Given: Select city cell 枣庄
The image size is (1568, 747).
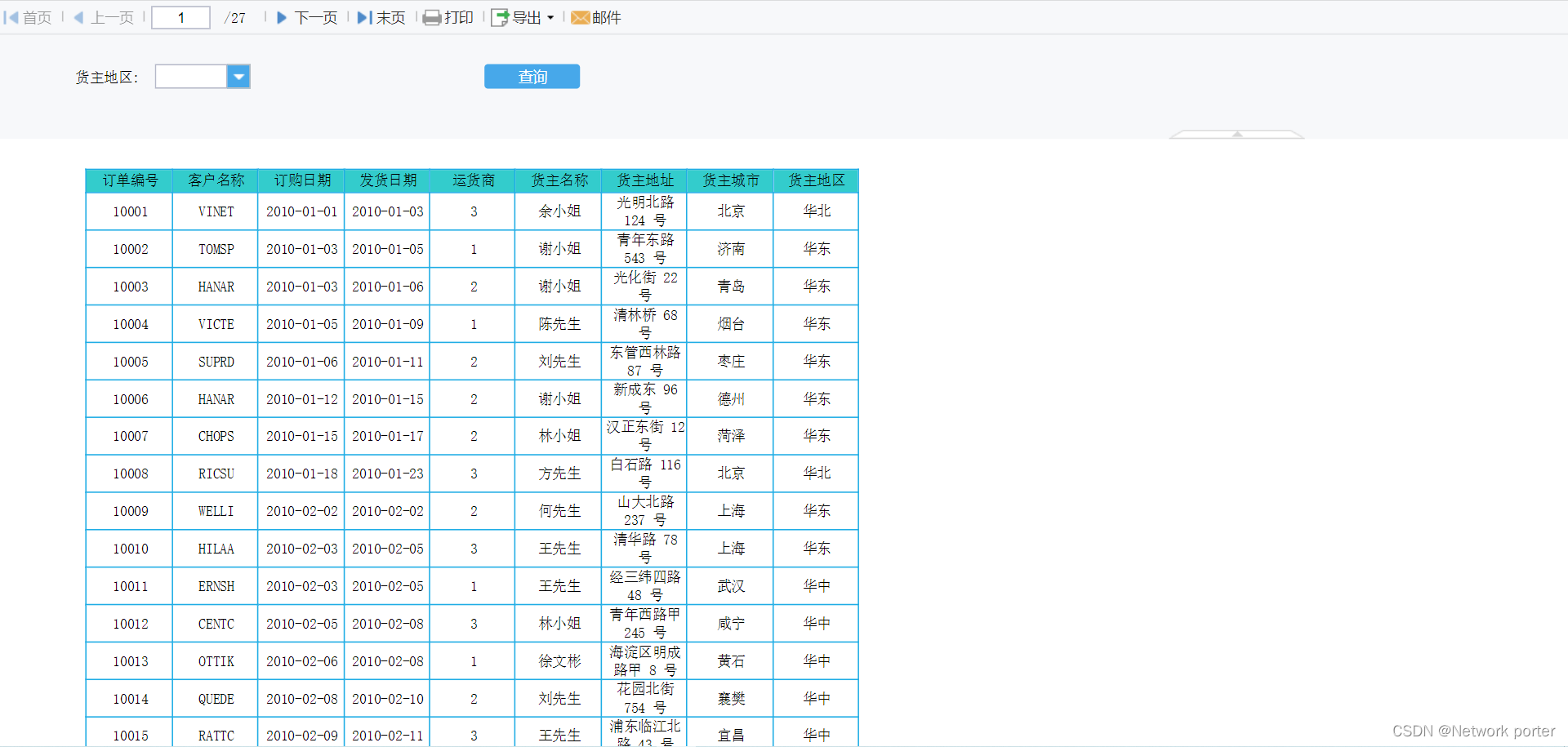Looking at the screenshot, I should coord(731,362).
